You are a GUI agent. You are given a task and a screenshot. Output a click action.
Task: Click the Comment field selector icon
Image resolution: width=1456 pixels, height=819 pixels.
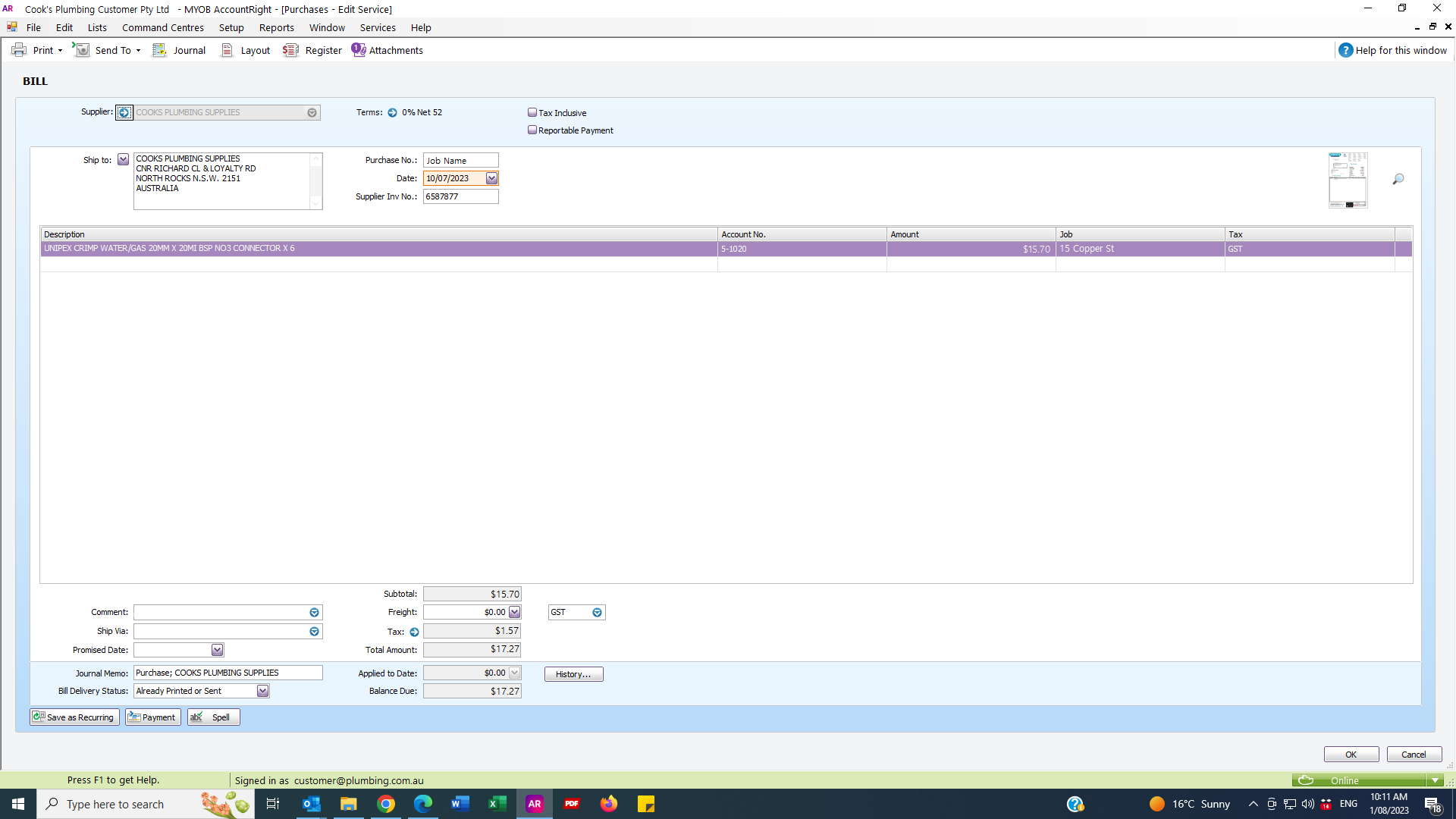pyautogui.click(x=314, y=613)
